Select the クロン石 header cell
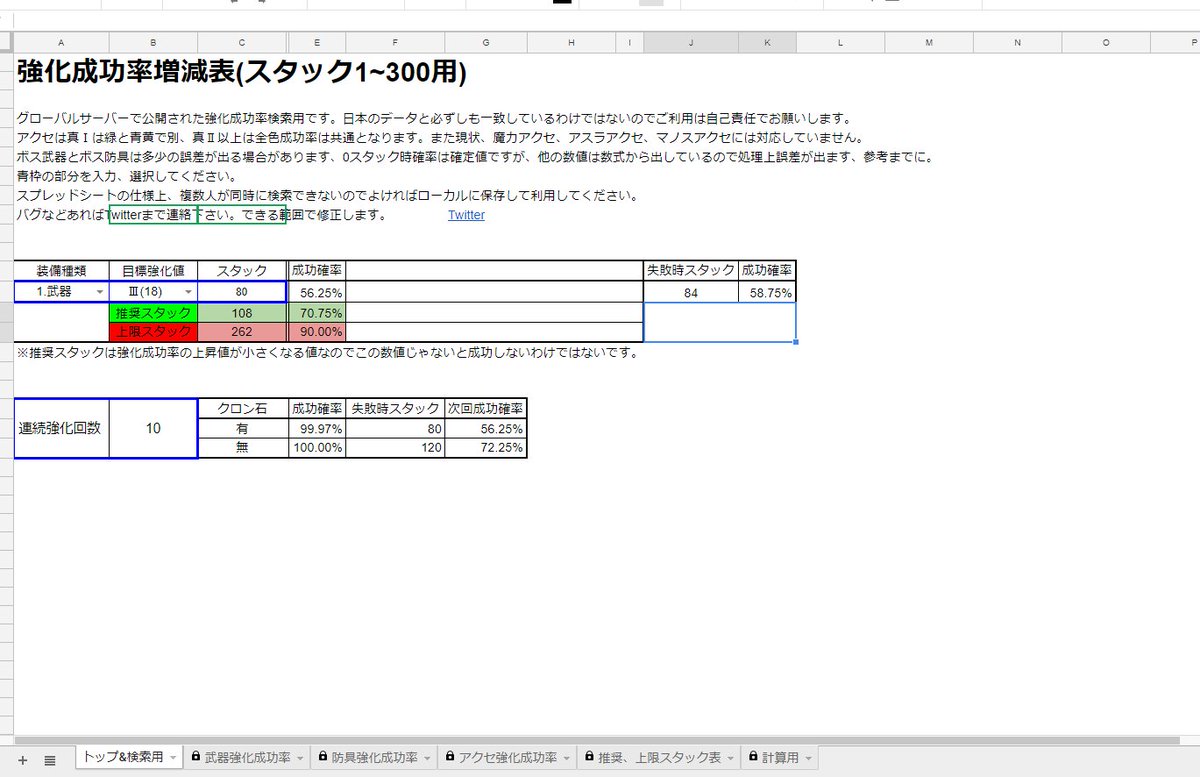The width and height of the screenshot is (1200, 777). 242,408
